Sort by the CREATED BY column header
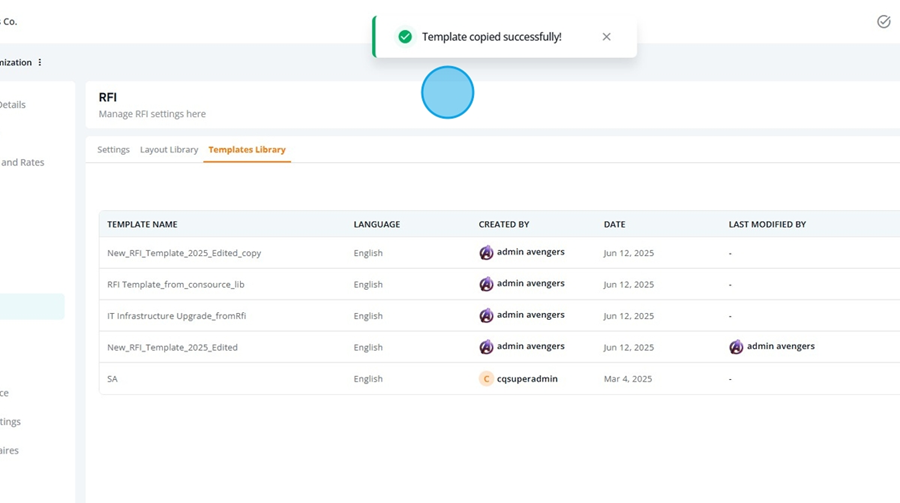 pyautogui.click(x=504, y=225)
